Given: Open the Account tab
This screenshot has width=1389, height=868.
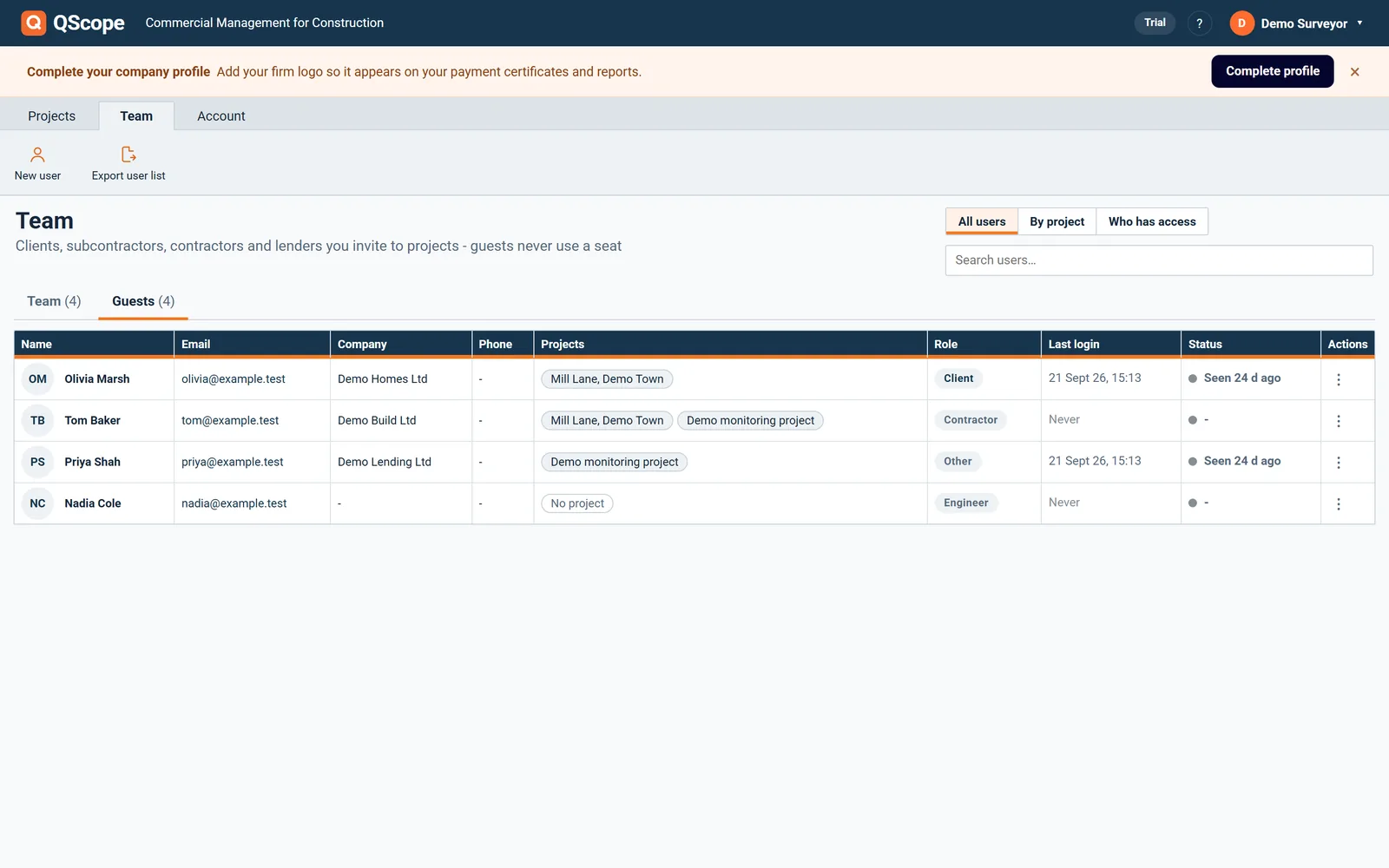Looking at the screenshot, I should pyautogui.click(x=221, y=116).
